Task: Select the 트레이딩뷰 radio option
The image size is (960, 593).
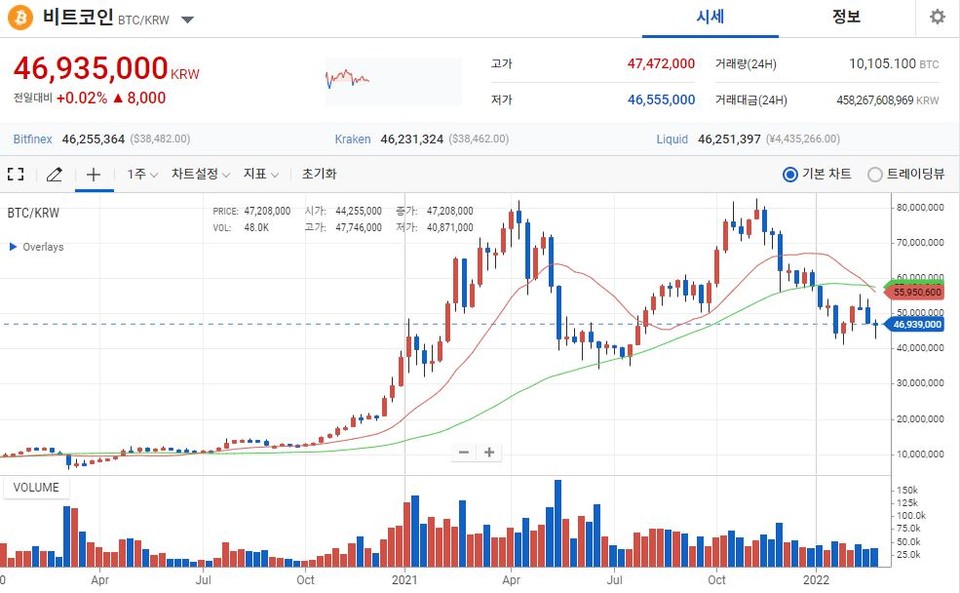Action: (x=875, y=174)
